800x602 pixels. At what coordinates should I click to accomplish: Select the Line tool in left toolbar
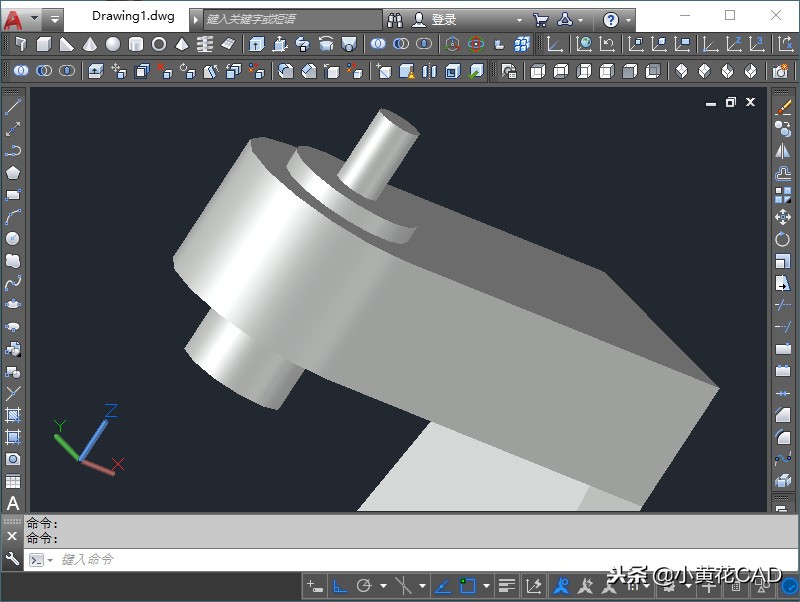click(13, 107)
